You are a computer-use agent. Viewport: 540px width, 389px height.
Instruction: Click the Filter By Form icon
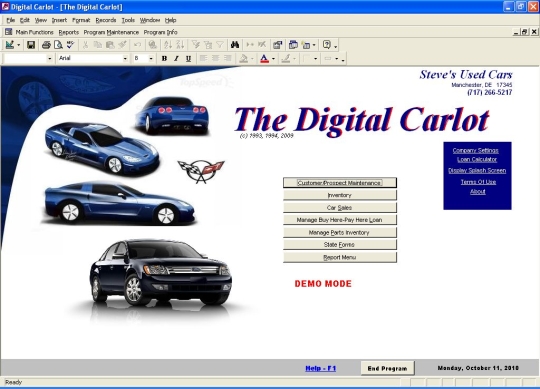point(208,45)
